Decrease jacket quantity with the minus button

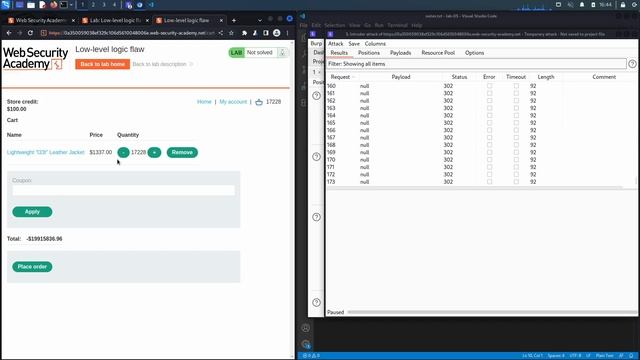coord(123,152)
